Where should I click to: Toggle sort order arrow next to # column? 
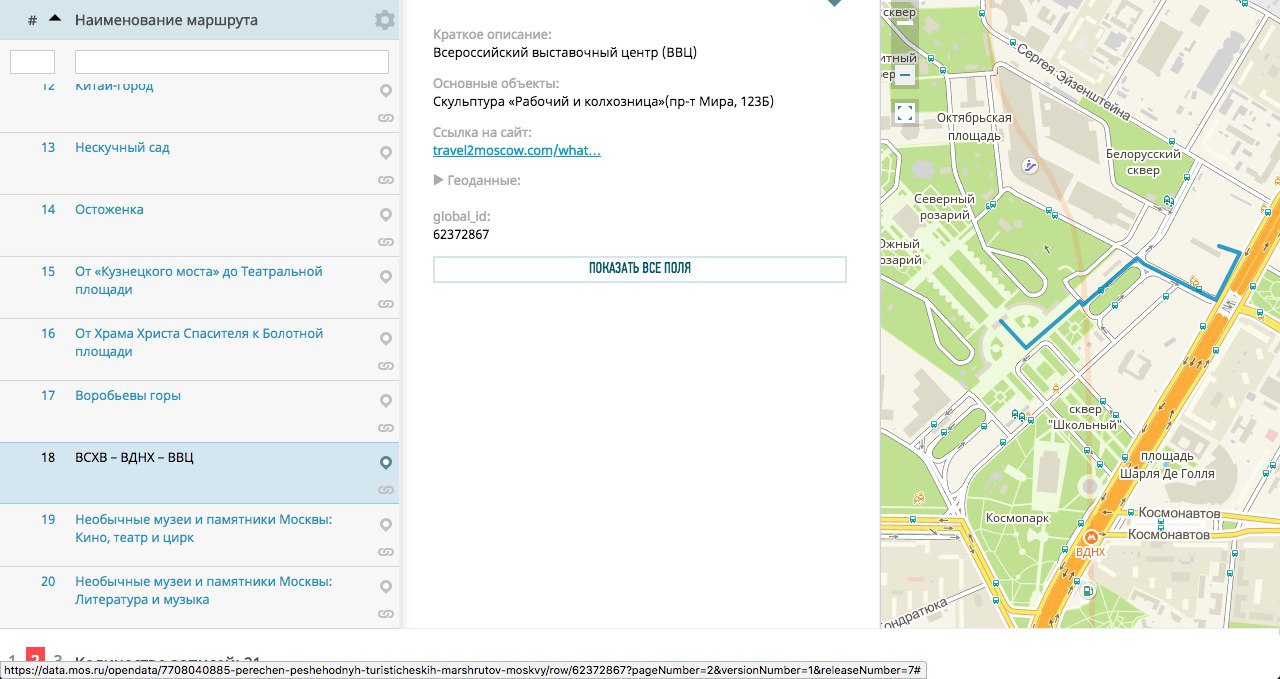[55, 19]
